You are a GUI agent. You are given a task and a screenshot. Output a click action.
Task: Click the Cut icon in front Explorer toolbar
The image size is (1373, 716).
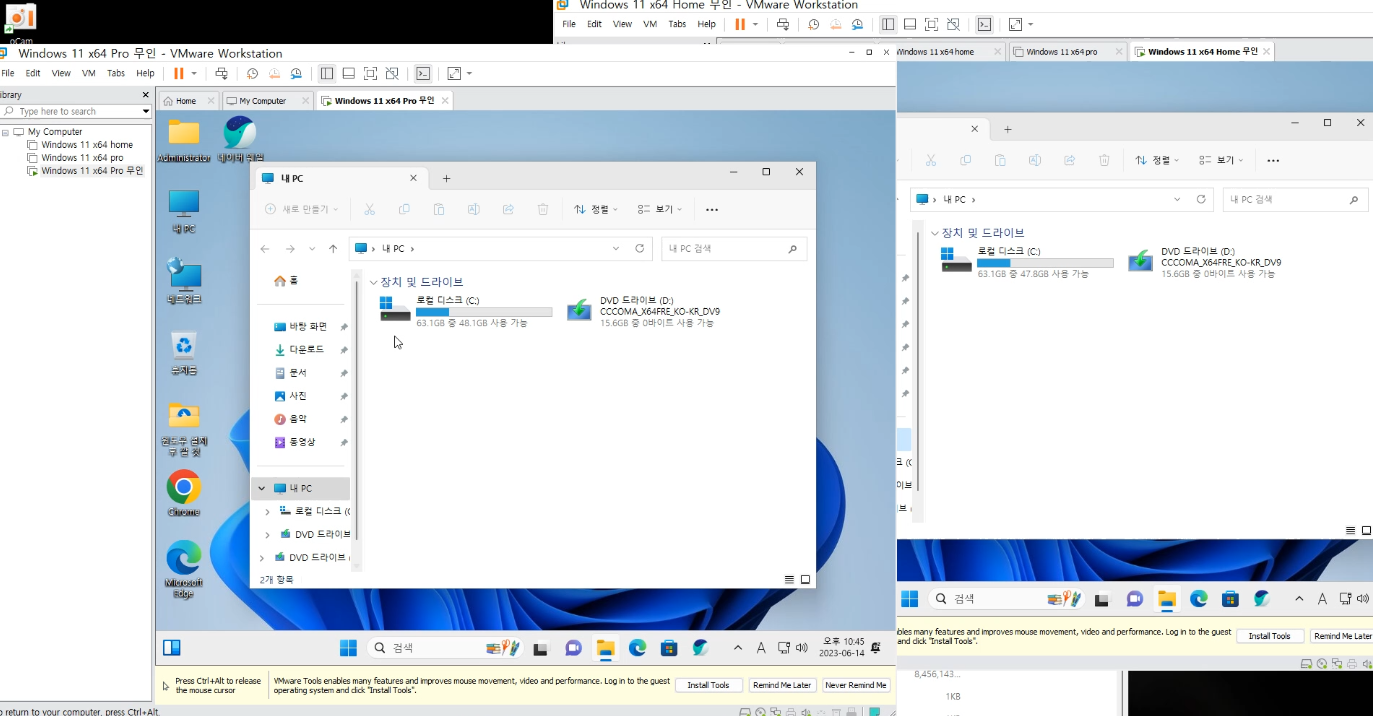pyautogui.click(x=369, y=209)
